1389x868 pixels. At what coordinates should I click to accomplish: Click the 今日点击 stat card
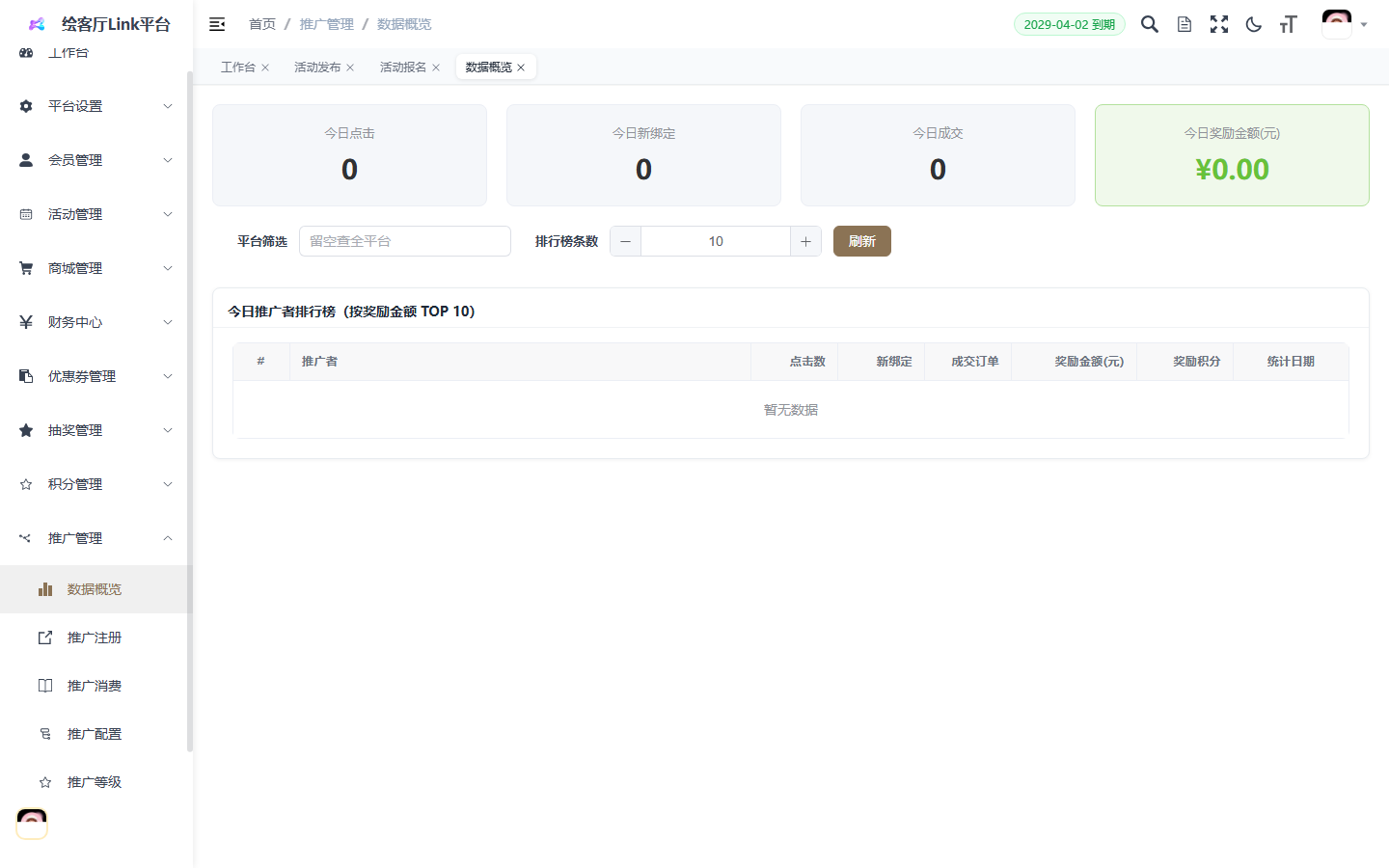(x=349, y=155)
